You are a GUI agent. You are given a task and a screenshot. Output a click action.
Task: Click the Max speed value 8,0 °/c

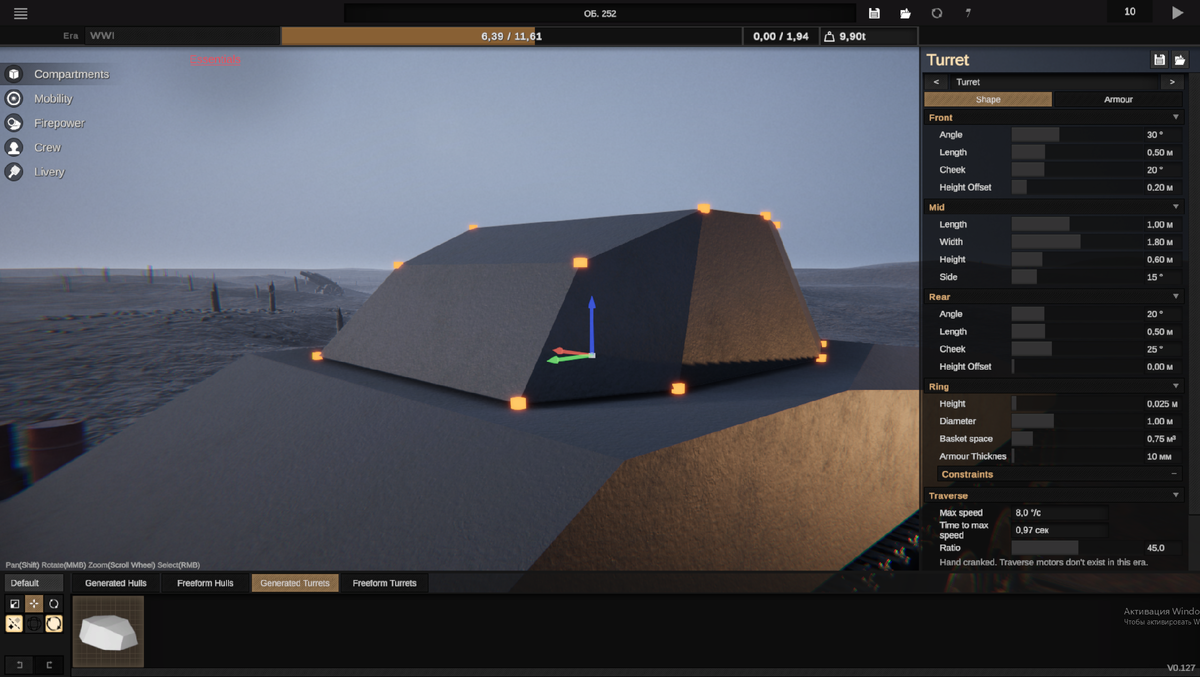coord(1060,513)
